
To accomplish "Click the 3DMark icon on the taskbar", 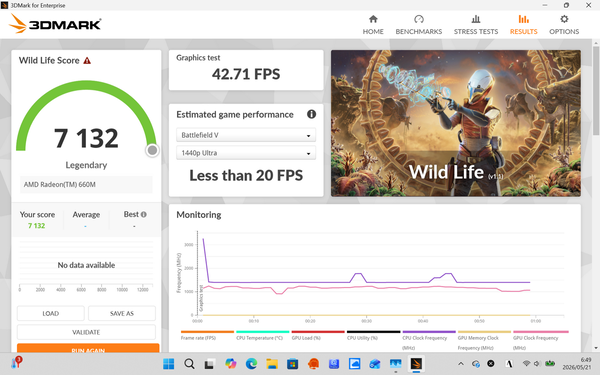I will (416, 364).
